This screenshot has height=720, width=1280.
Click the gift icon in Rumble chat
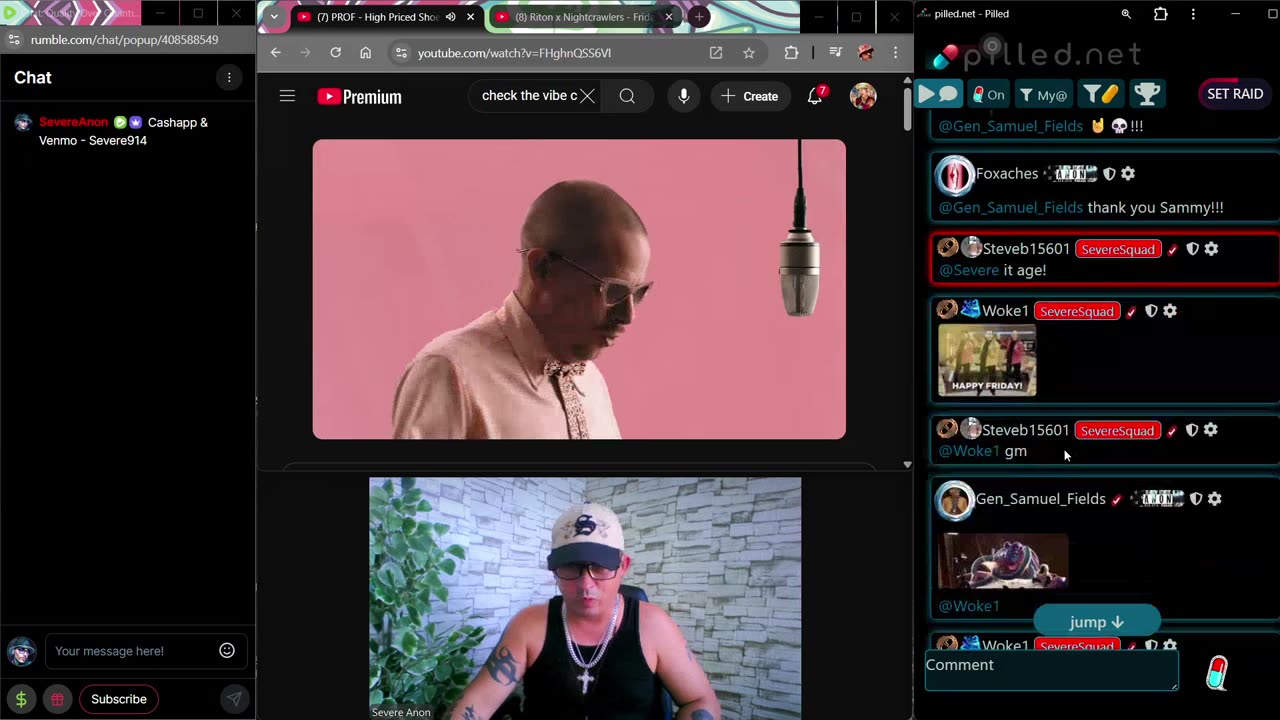tap(57, 699)
